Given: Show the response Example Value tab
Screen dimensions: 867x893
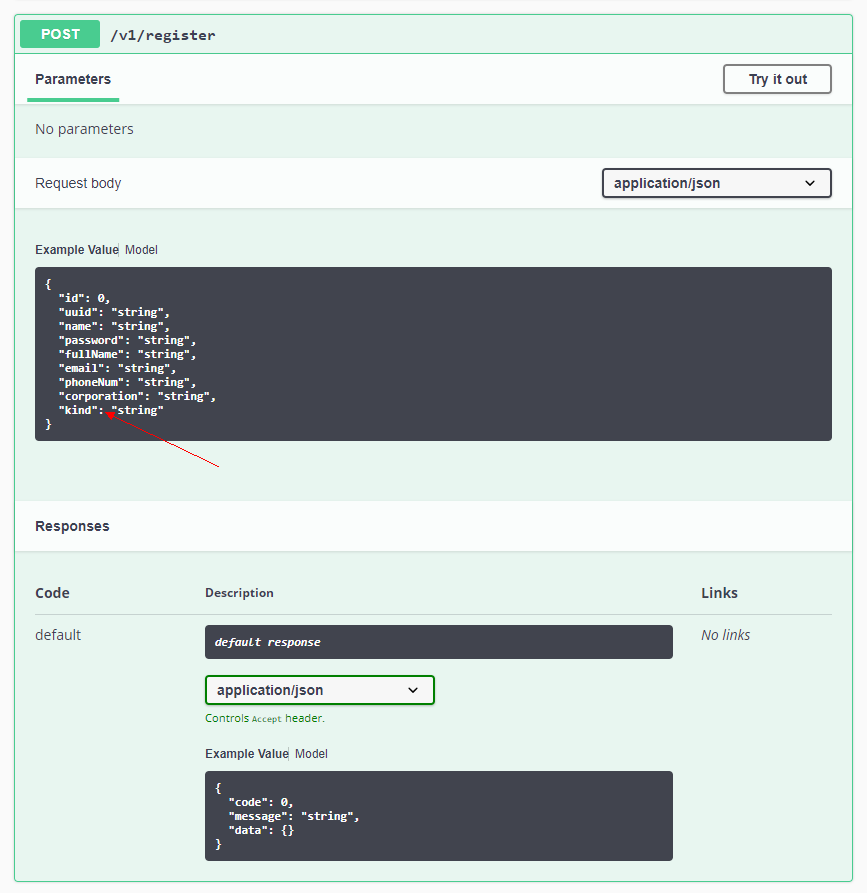Looking at the screenshot, I should (247, 754).
